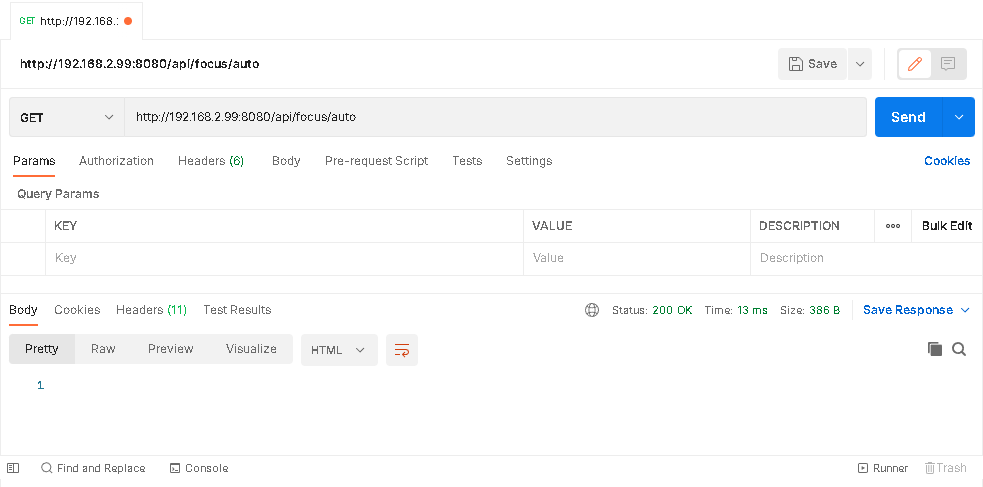Click the pencil edit mode icon
Viewport: 983px width, 487px height.
pos(913,64)
